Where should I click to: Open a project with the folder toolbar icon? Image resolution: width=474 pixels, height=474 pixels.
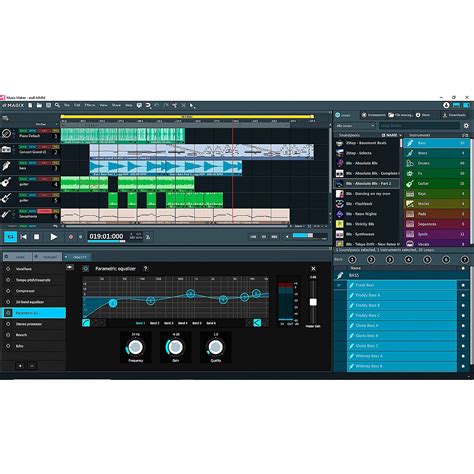coord(39,105)
